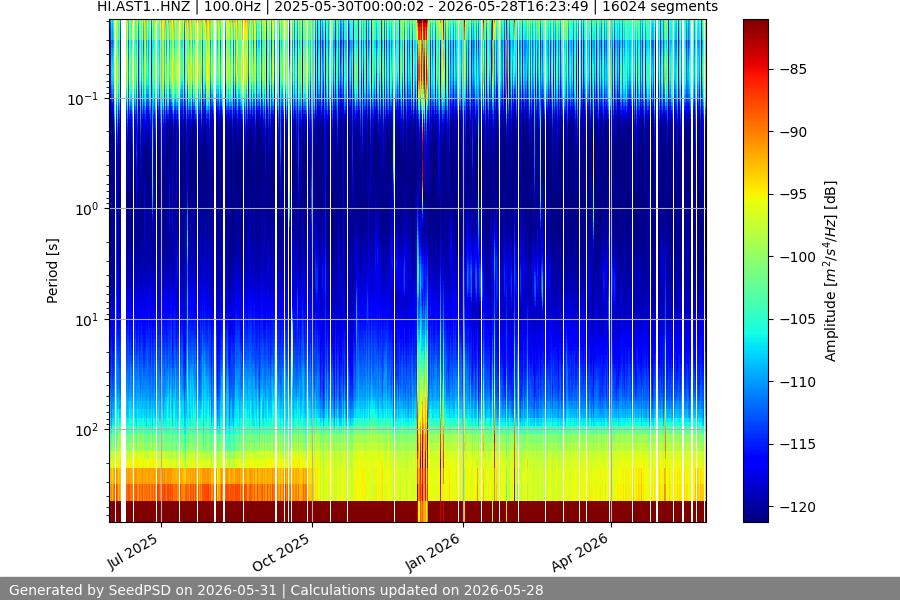
Task: Click the 10⁰ period tick label
Action: 86,209
